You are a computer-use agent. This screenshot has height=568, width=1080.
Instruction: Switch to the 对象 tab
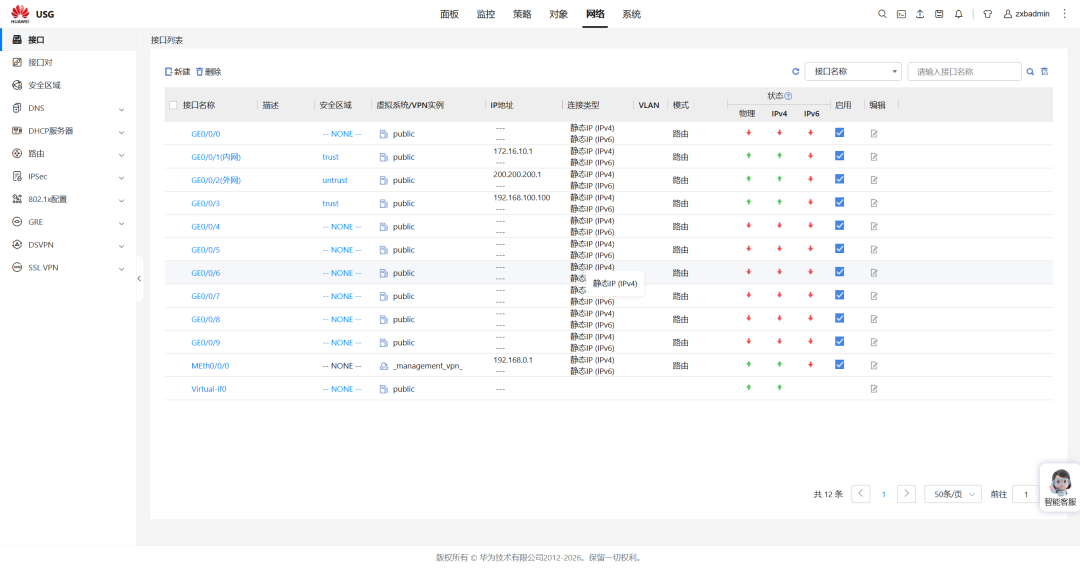tap(559, 14)
